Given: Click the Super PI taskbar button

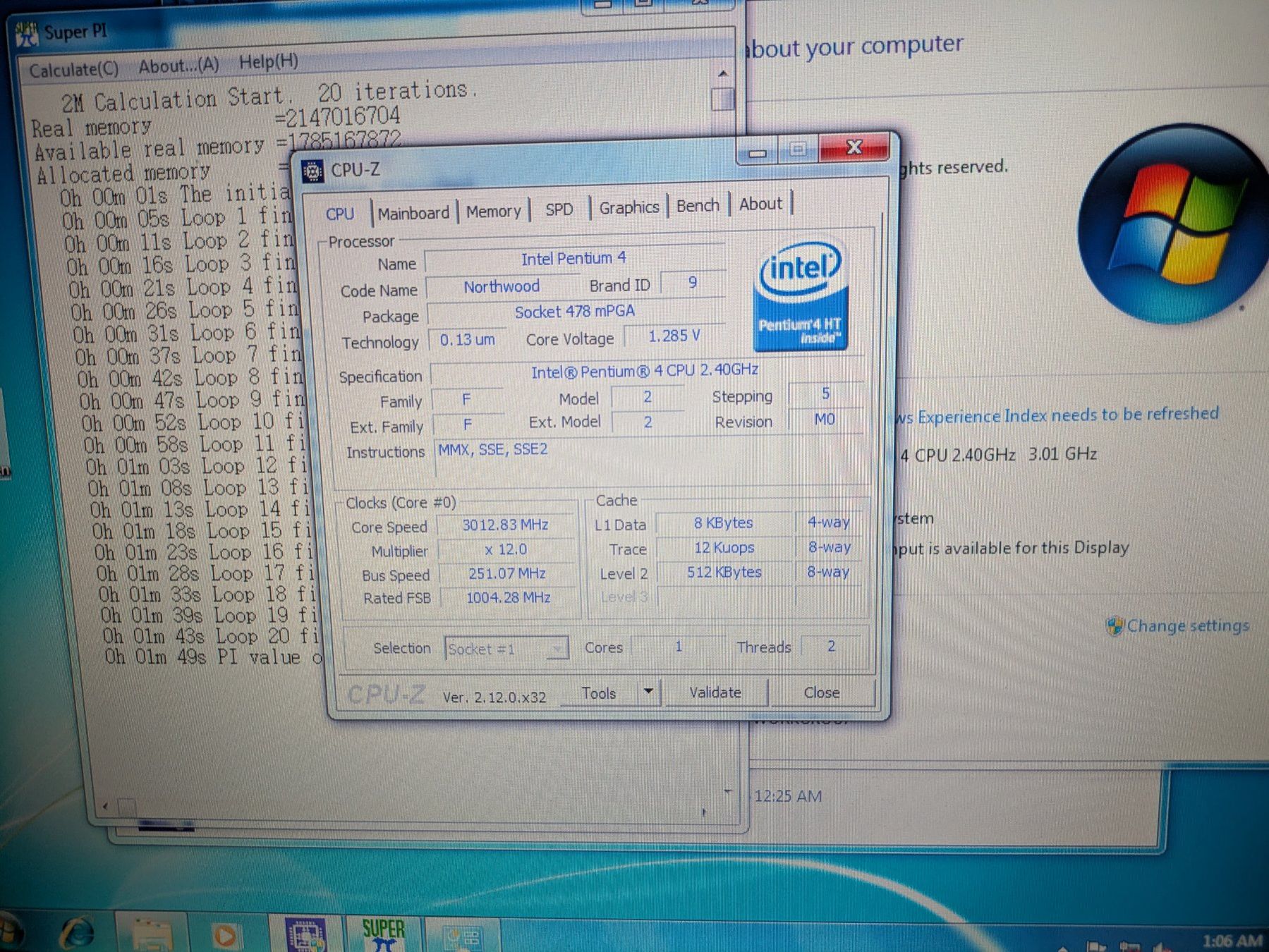Looking at the screenshot, I should click(x=383, y=934).
